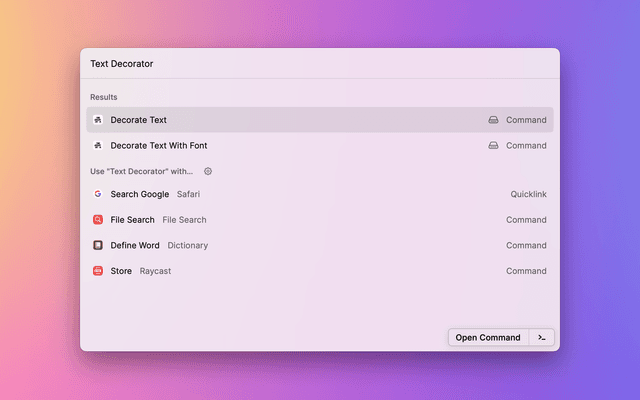This screenshot has height=400, width=640.
Task: Click the extension icon on the Decorate Text With Font row
Action: [493, 145]
